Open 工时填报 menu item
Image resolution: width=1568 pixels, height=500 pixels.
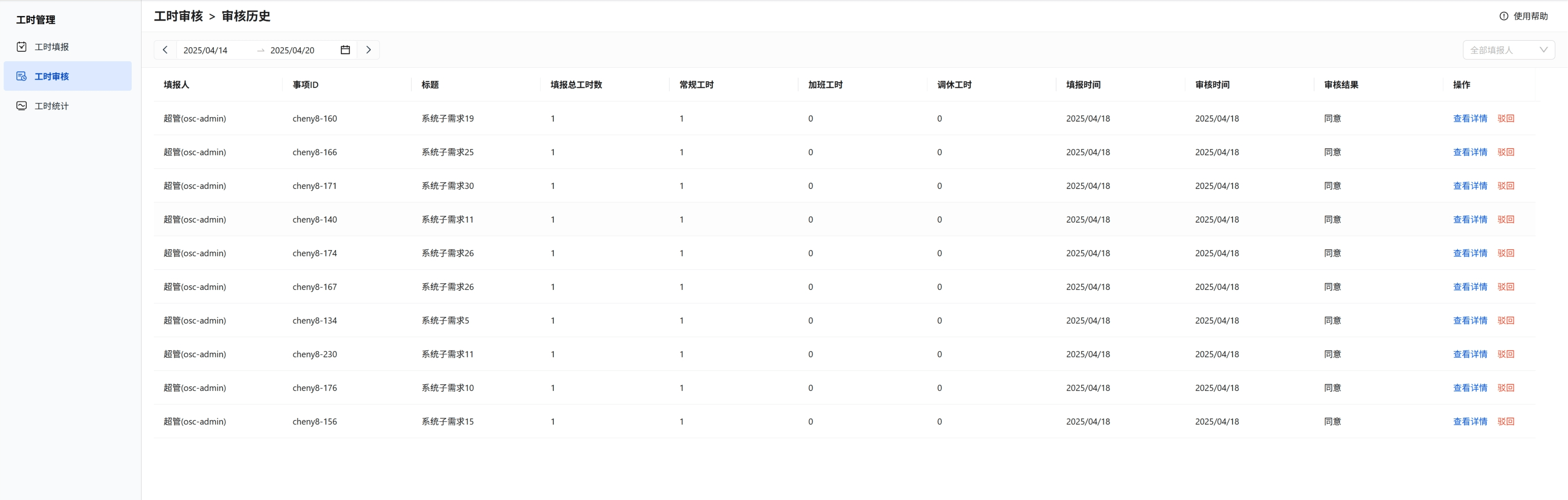click(x=68, y=47)
